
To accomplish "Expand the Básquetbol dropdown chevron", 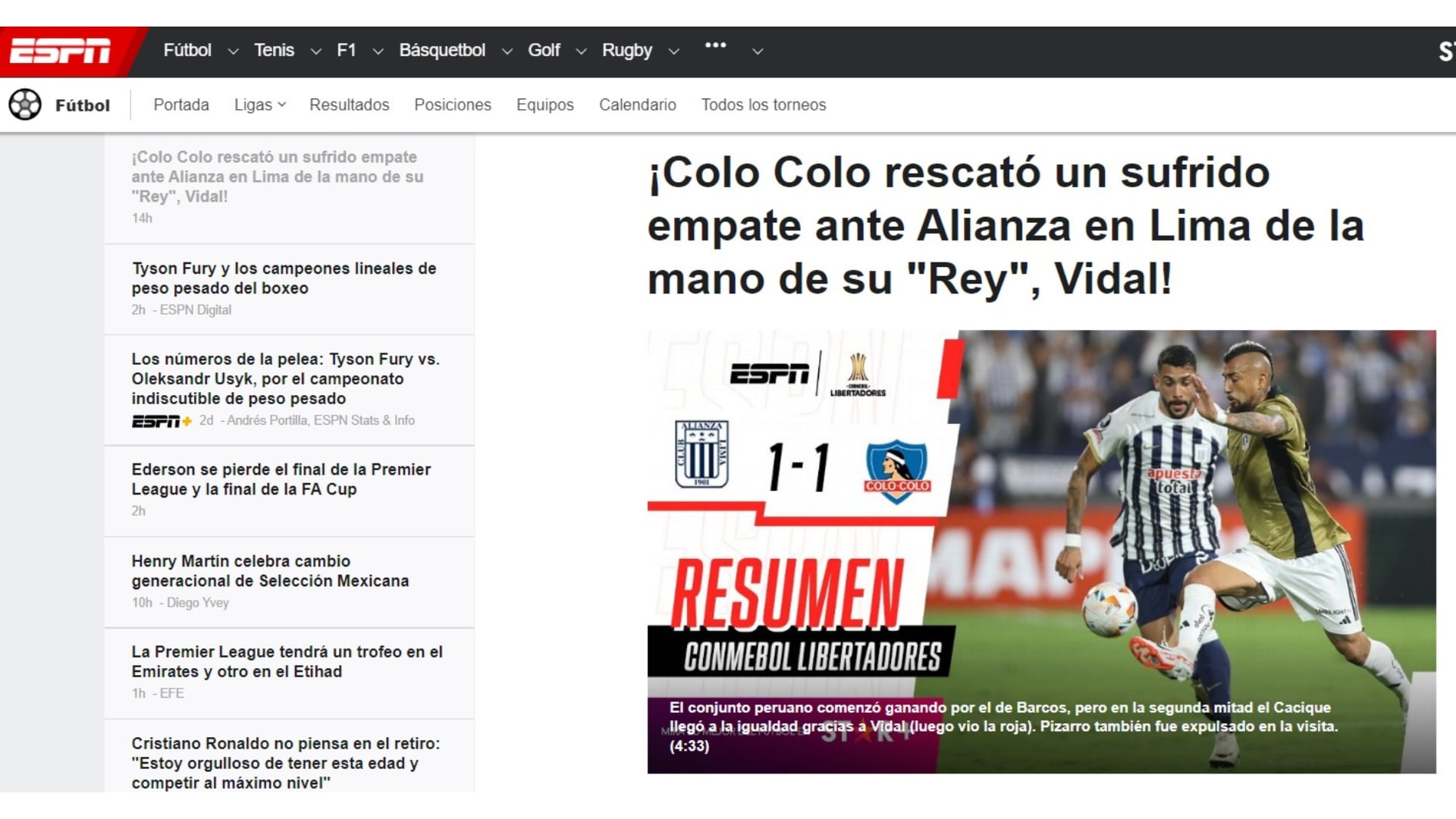I will coord(507,52).
